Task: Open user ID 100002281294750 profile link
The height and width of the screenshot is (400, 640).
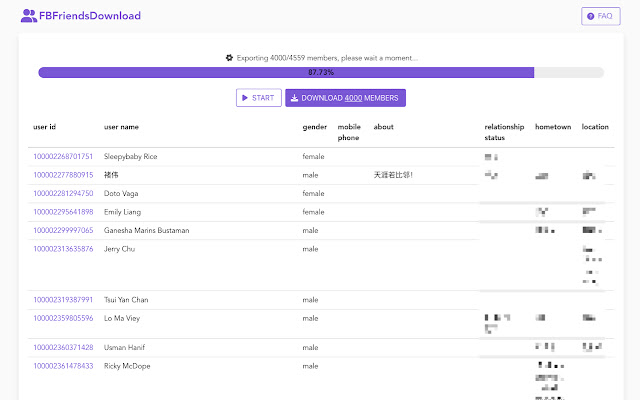Action: pos(63,193)
